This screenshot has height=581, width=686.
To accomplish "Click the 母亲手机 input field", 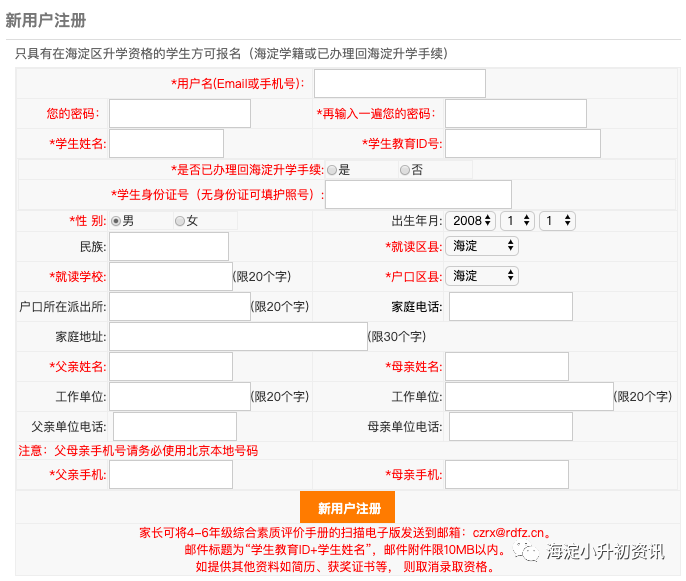I will 507,474.
